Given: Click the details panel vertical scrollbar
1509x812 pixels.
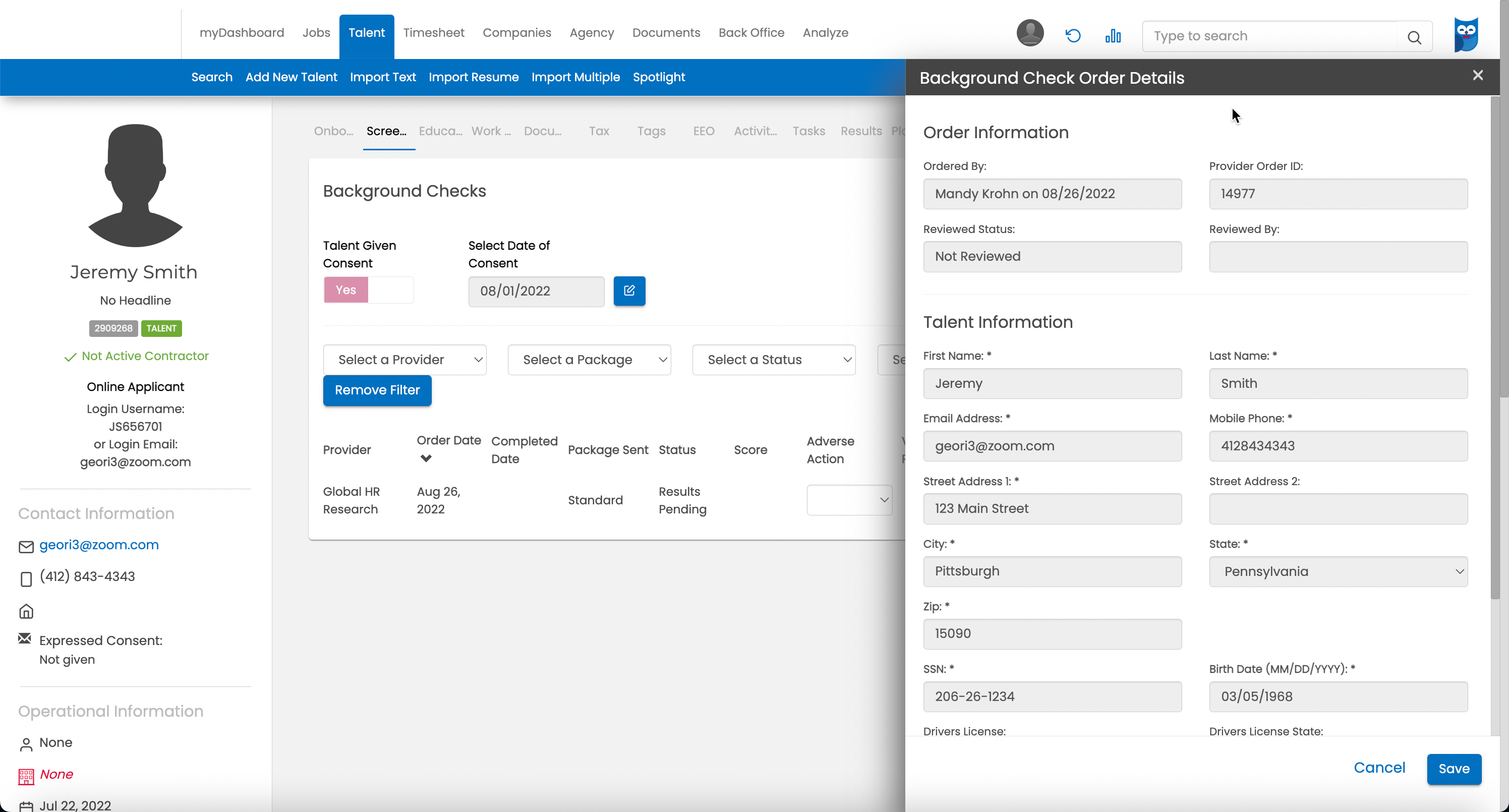Looking at the screenshot, I should tap(1494, 347).
